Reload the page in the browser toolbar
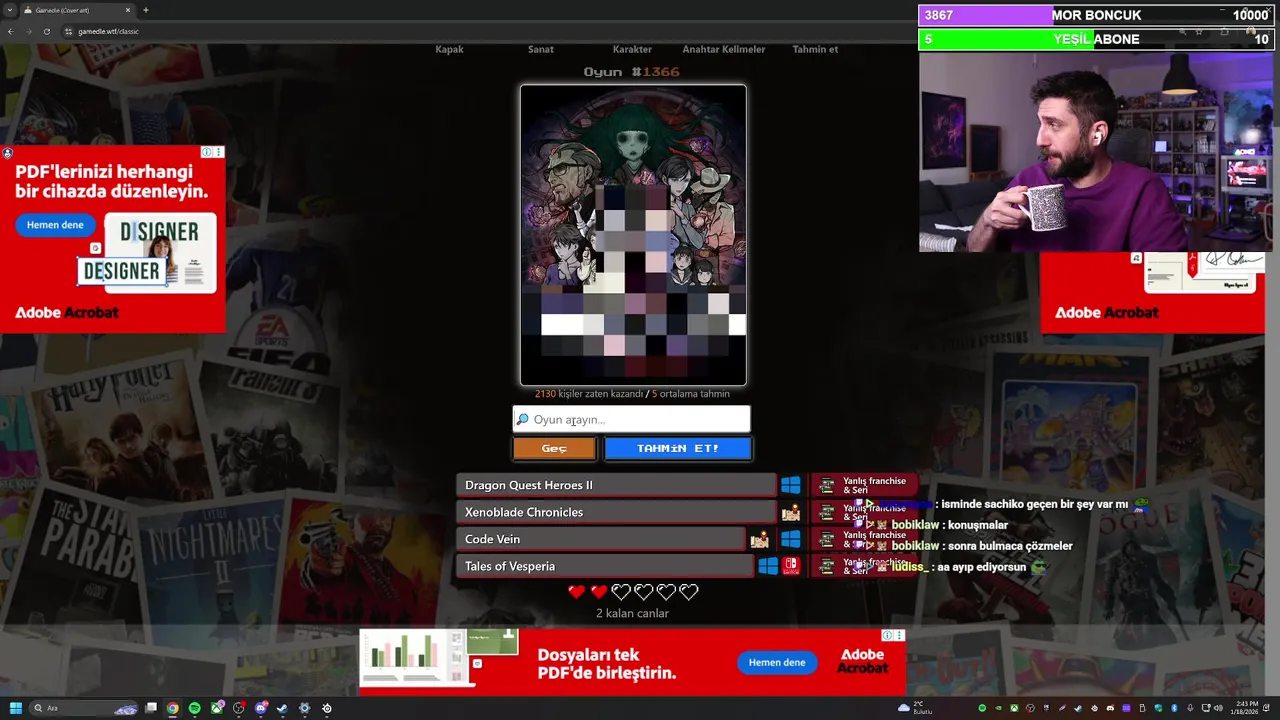Image resolution: width=1280 pixels, height=720 pixels. [x=46, y=31]
